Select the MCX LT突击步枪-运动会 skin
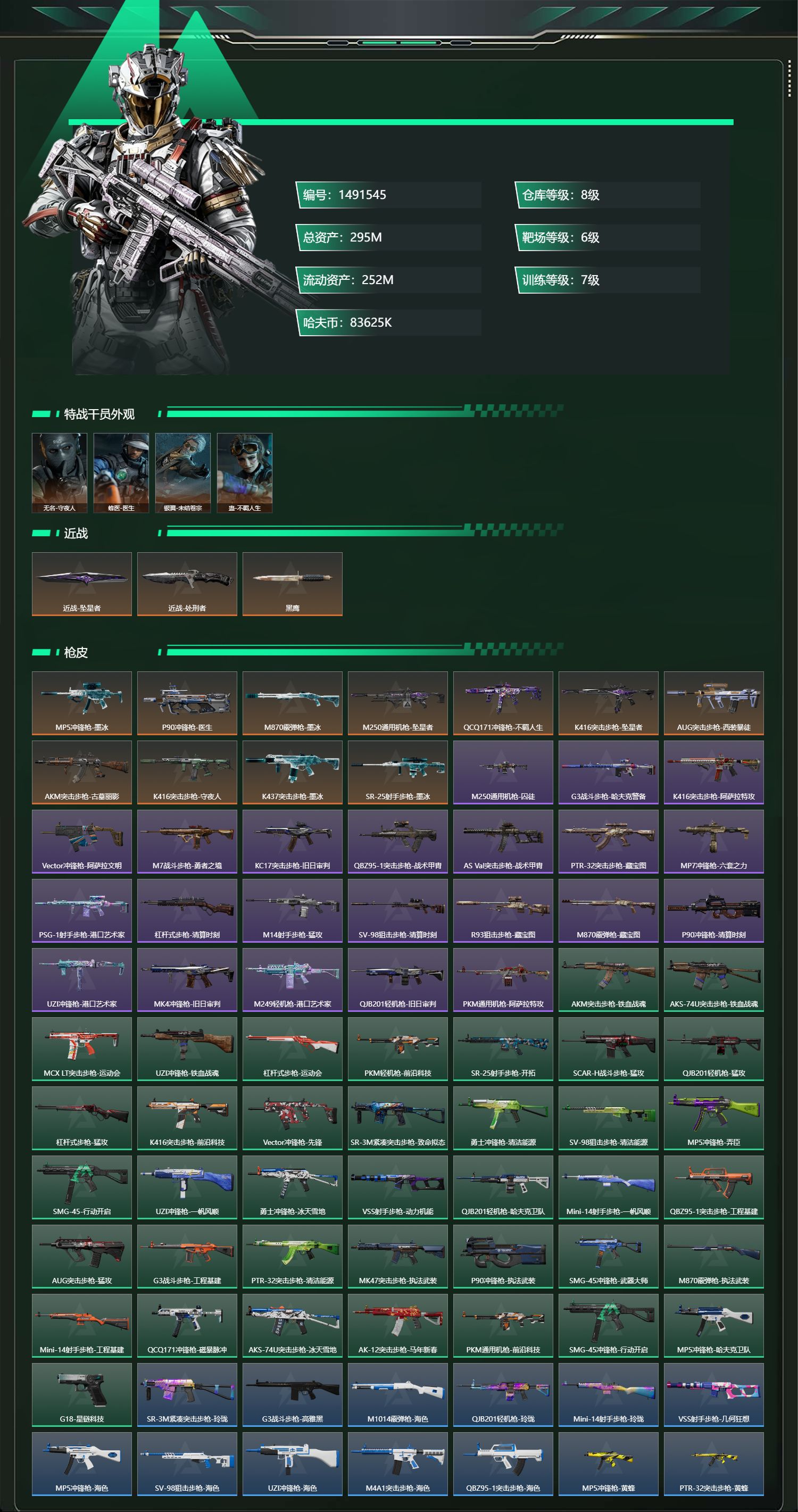The height and width of the screenshot is (1512, 798). (81, 1050)
